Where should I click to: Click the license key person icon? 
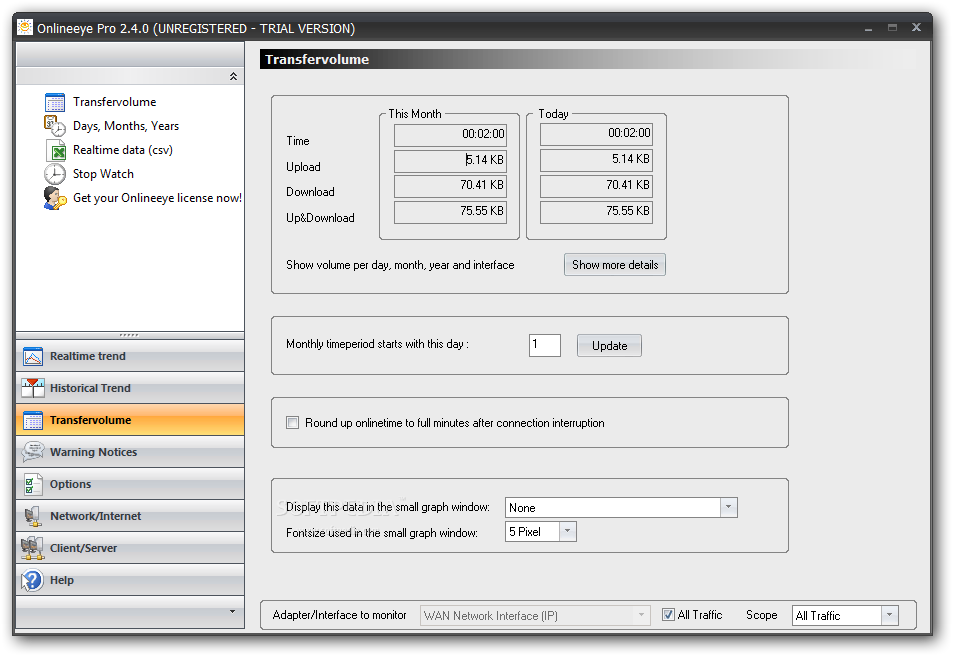point(55,198)
